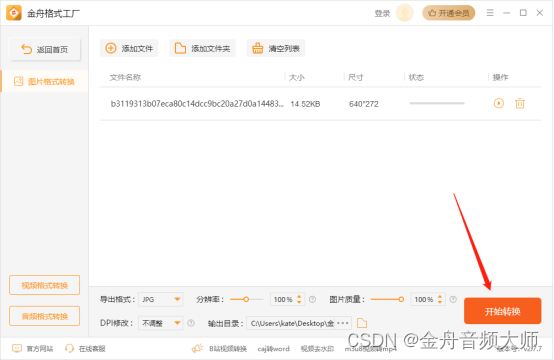This screenshot has height=360, width=554.
Task: Click the 输出目录 path field
Action: (x=291, y=323)
